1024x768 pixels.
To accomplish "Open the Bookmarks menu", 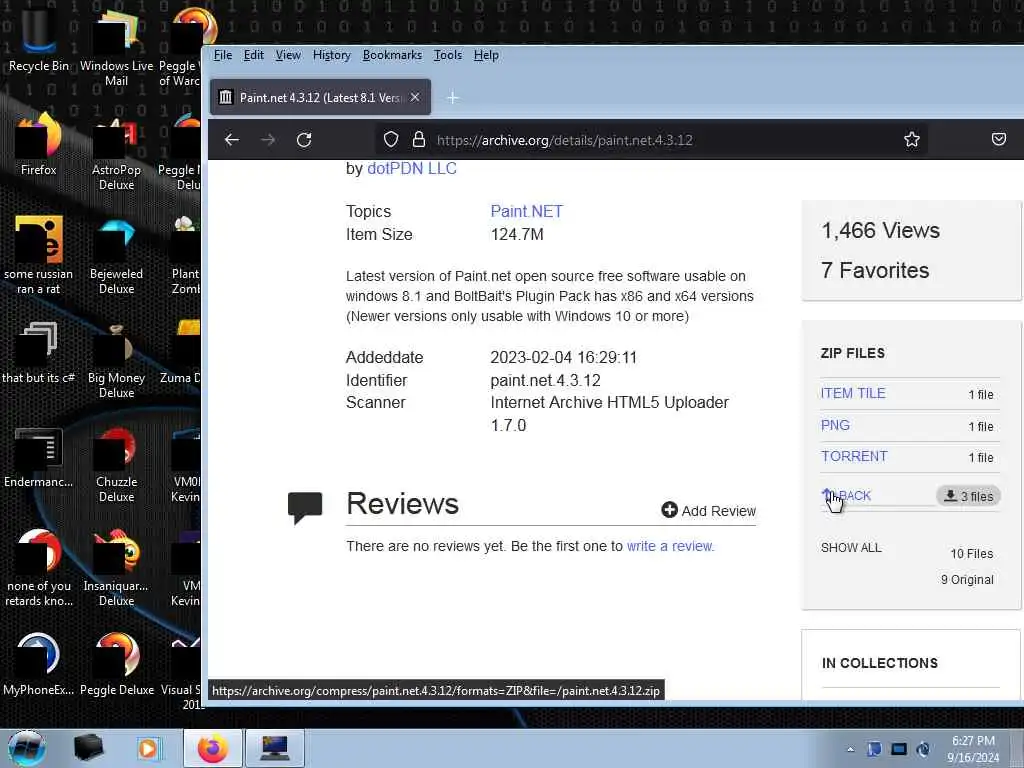I will pyautogui.click(x=392, y=55).
